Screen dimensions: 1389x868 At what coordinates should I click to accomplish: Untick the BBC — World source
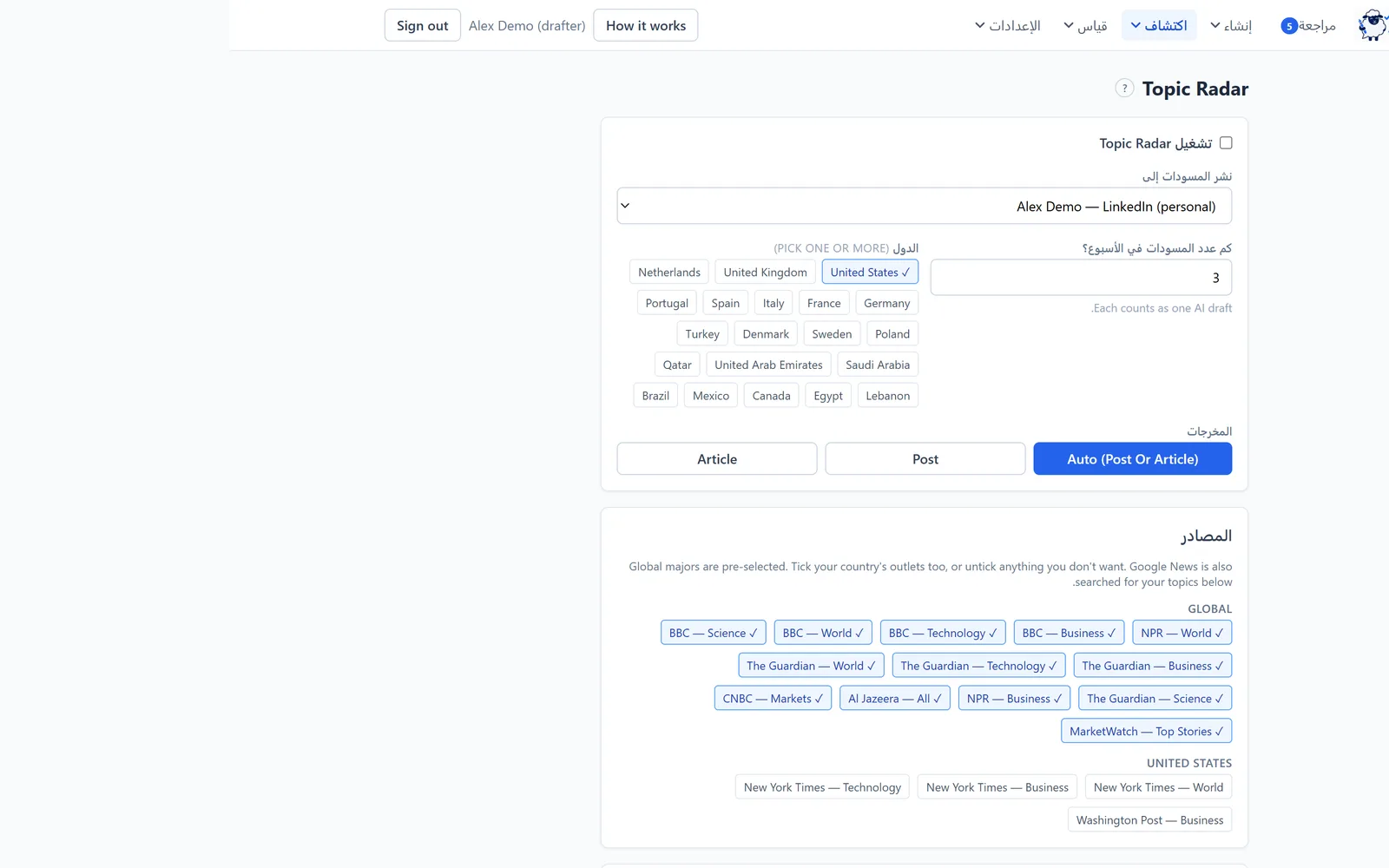click(823, 633)
